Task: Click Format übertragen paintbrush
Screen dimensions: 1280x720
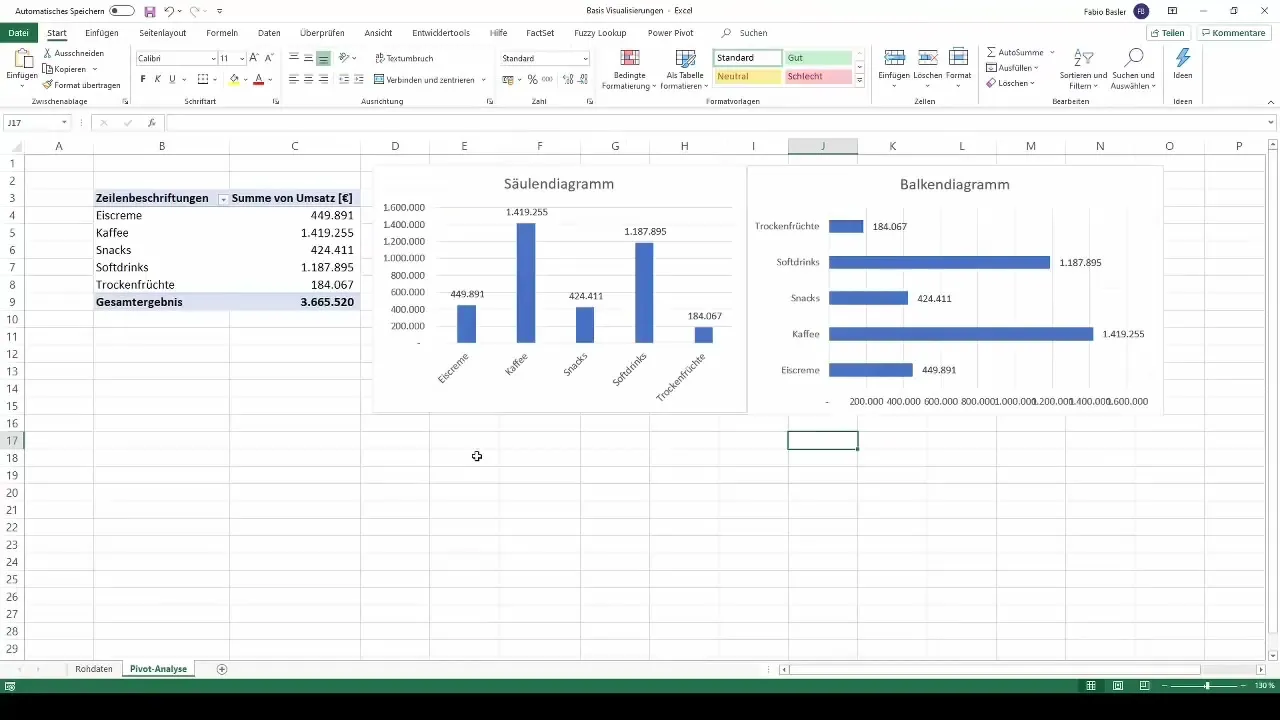Action: click(x=48, y=85)
